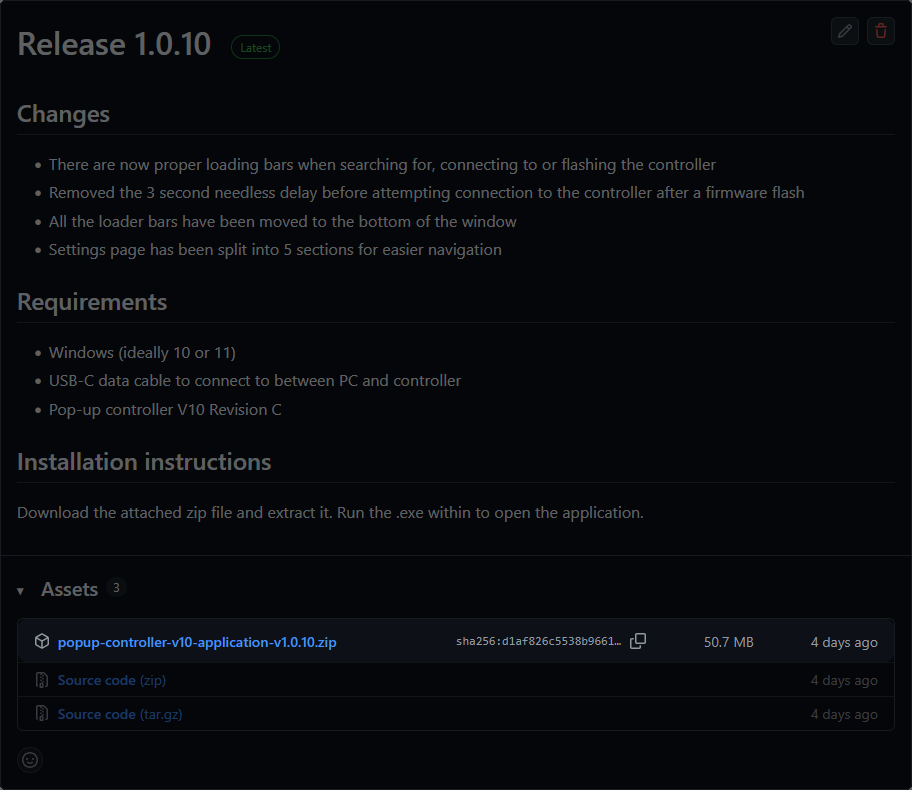Click the Changes section heading
This screenshot has width=912, height=790.
coord(63,114)
